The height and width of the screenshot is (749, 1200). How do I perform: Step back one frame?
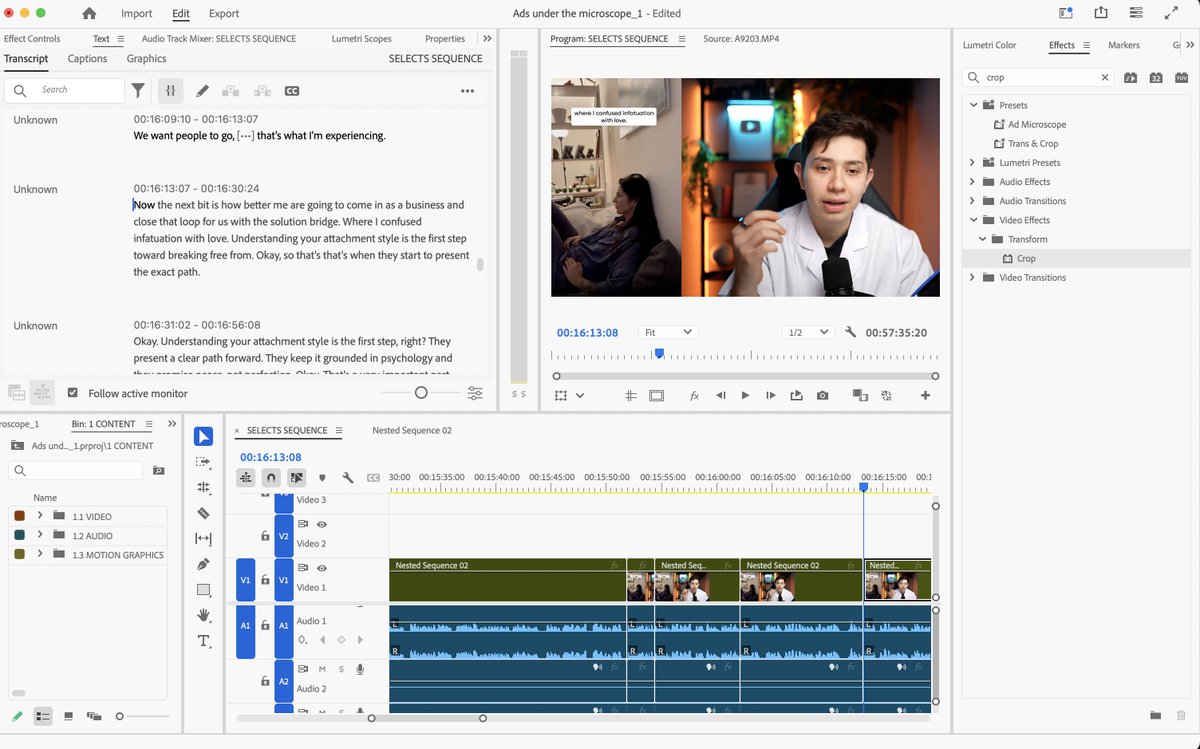720,396
